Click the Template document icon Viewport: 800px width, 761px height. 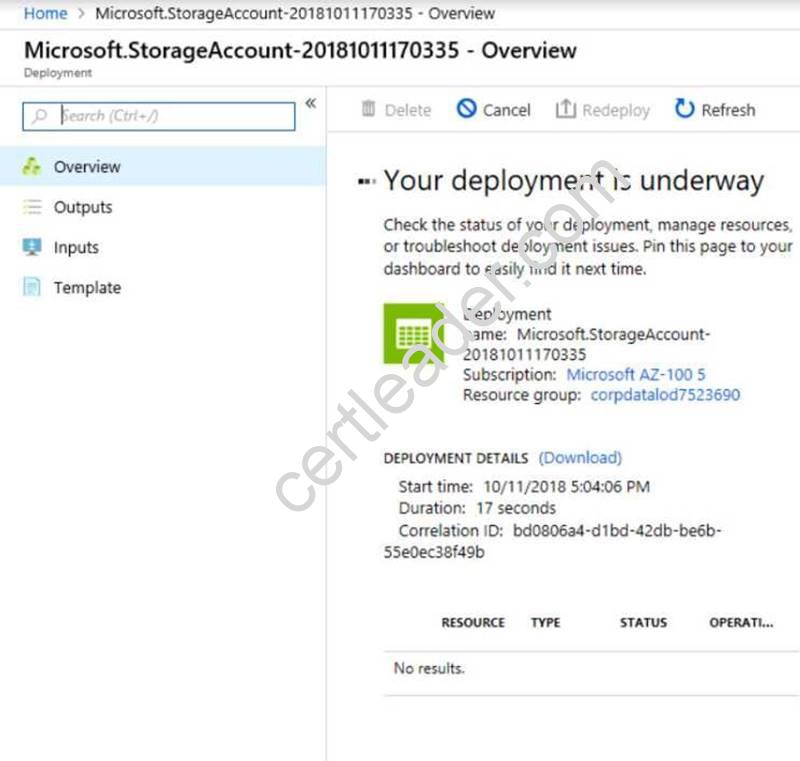(32, 287)
